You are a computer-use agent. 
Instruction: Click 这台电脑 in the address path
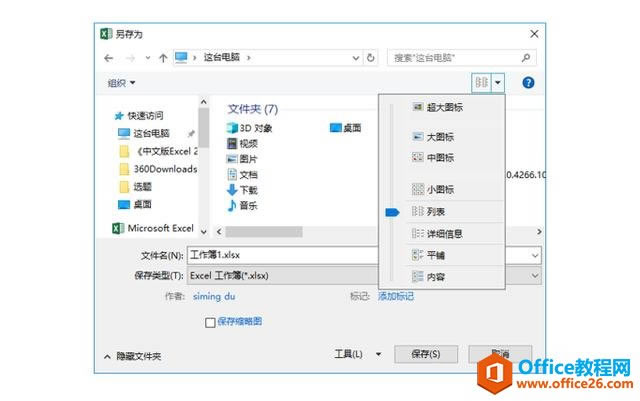click(x=222, y=57)
